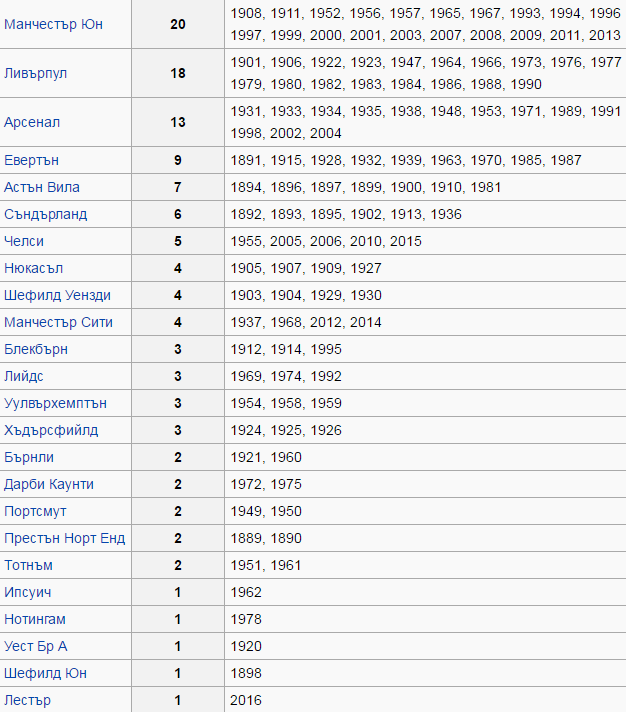Select years 1903, 1904, 1929, 1930

[x=306, y=295]
